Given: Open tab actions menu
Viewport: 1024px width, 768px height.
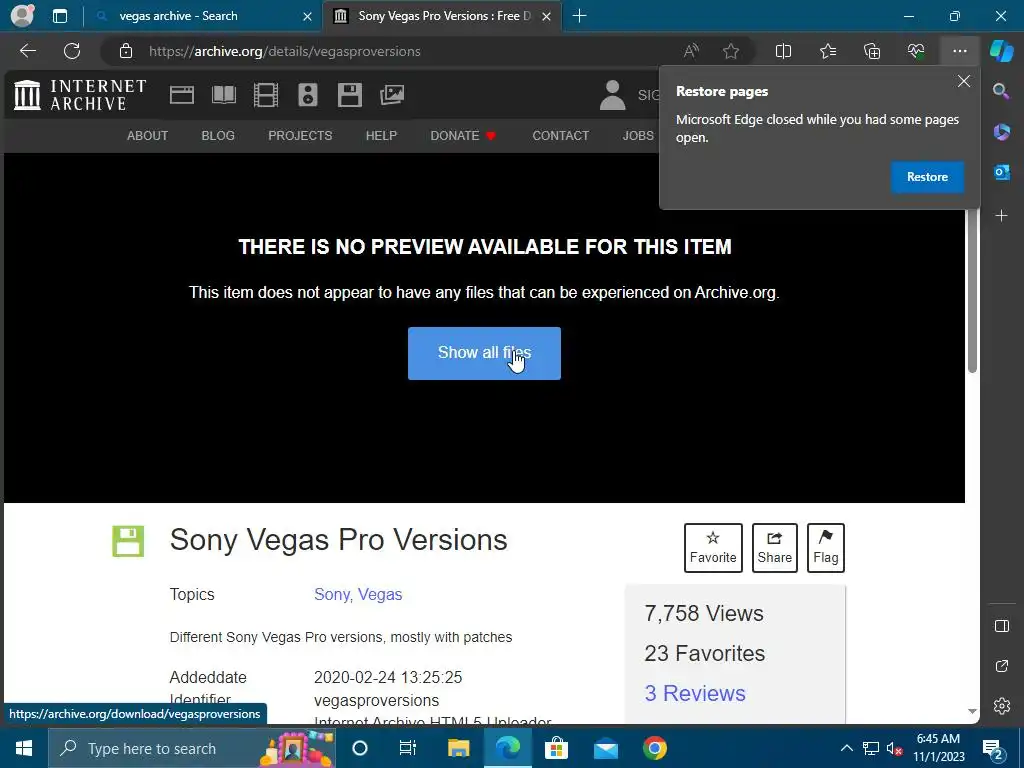Looking at the screenshot, I should [60, 16].
